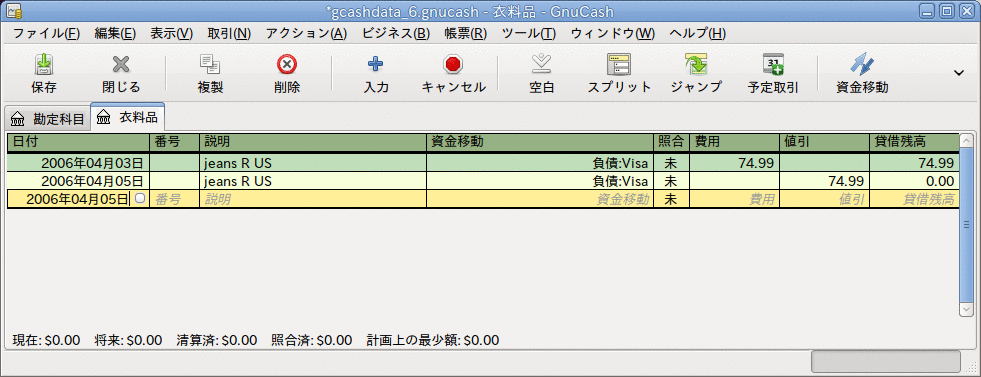This screenshot has height=377, width=981.
Task: Open the 編集(E) menu
Action: (x=115, y=34)
